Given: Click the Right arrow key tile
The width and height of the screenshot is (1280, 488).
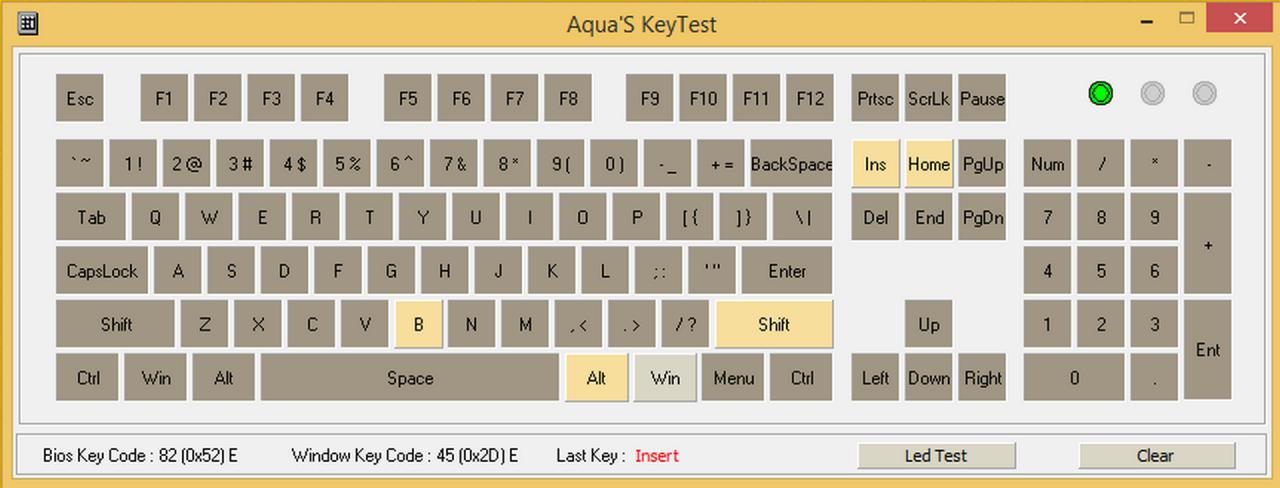Looking at the screenshot, I should click(x=982, y=378).
